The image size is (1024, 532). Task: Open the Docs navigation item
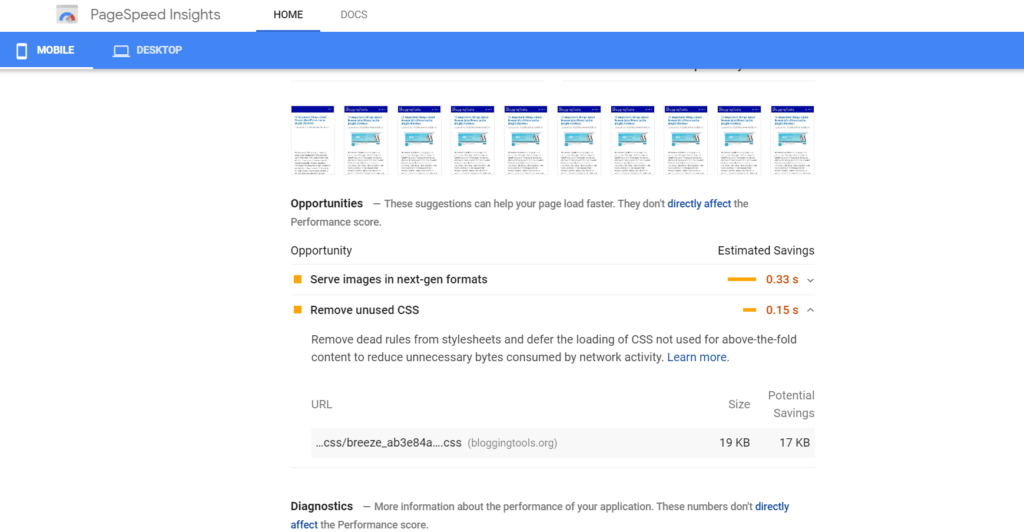pyautogui.click(x=354, y=15)
